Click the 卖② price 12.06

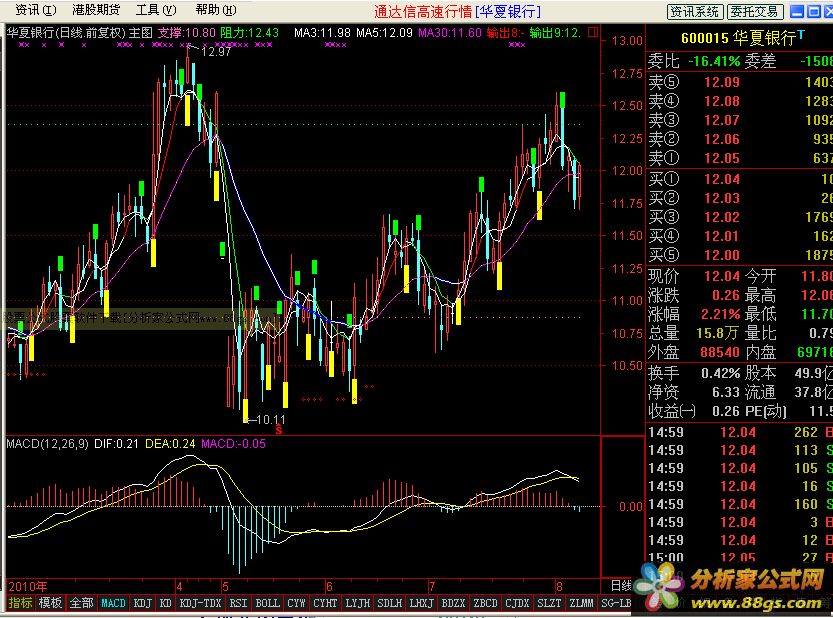pyautogui.click(x=722, y=139)
